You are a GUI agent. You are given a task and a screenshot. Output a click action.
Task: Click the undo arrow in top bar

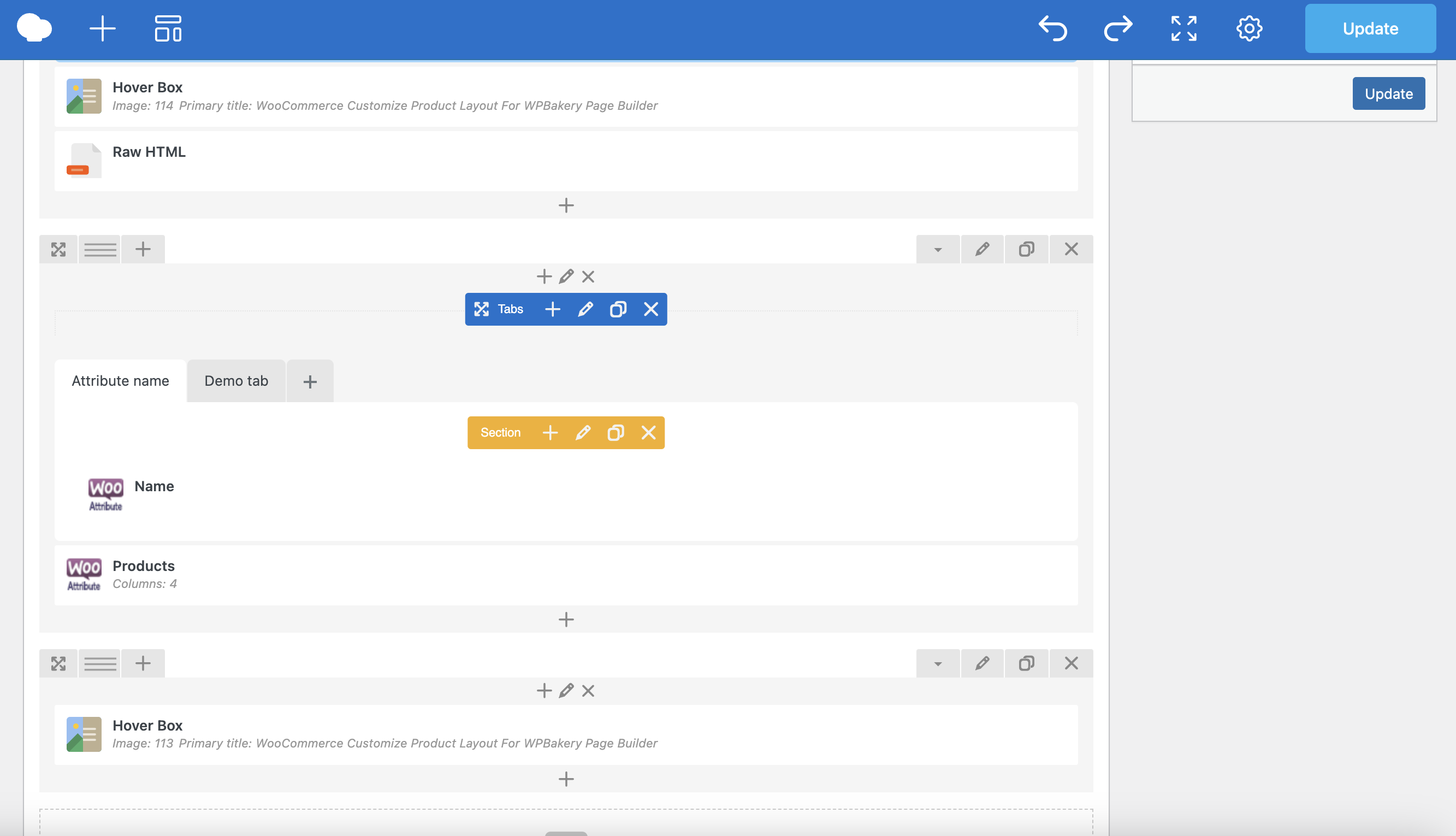point(1052,29)
